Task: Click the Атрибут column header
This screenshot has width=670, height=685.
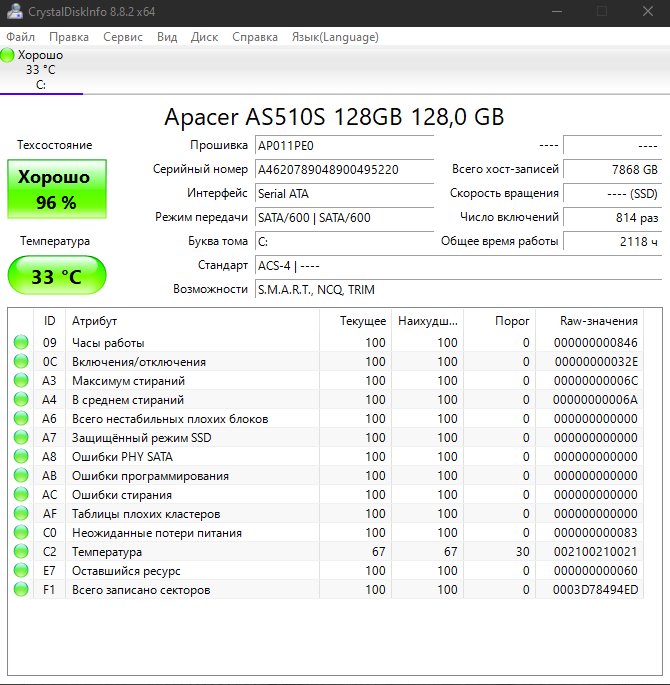Action: coord(192,321)
